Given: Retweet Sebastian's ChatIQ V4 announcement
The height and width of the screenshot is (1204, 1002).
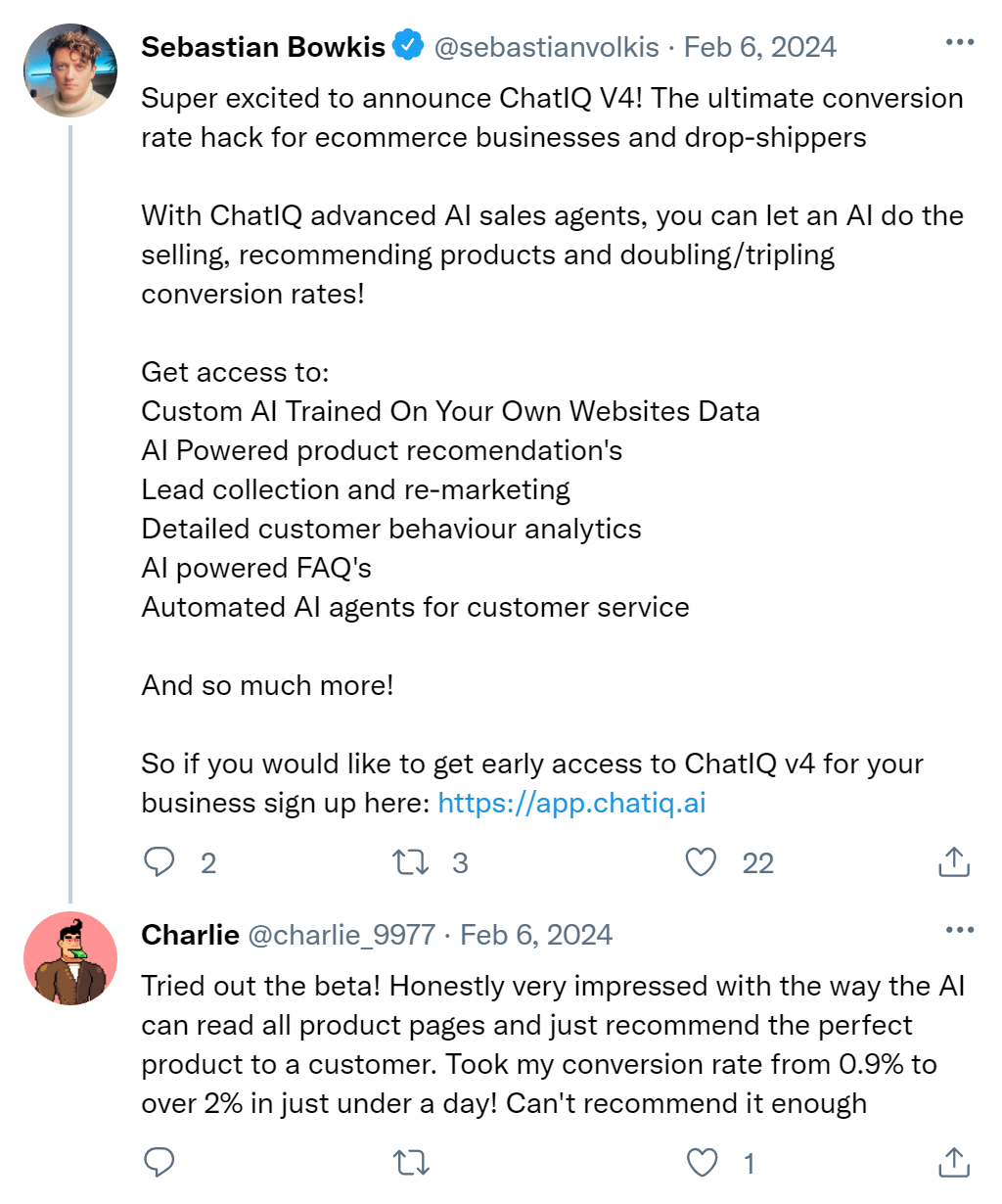Looking at the screenshot, I should click(411, 862).
